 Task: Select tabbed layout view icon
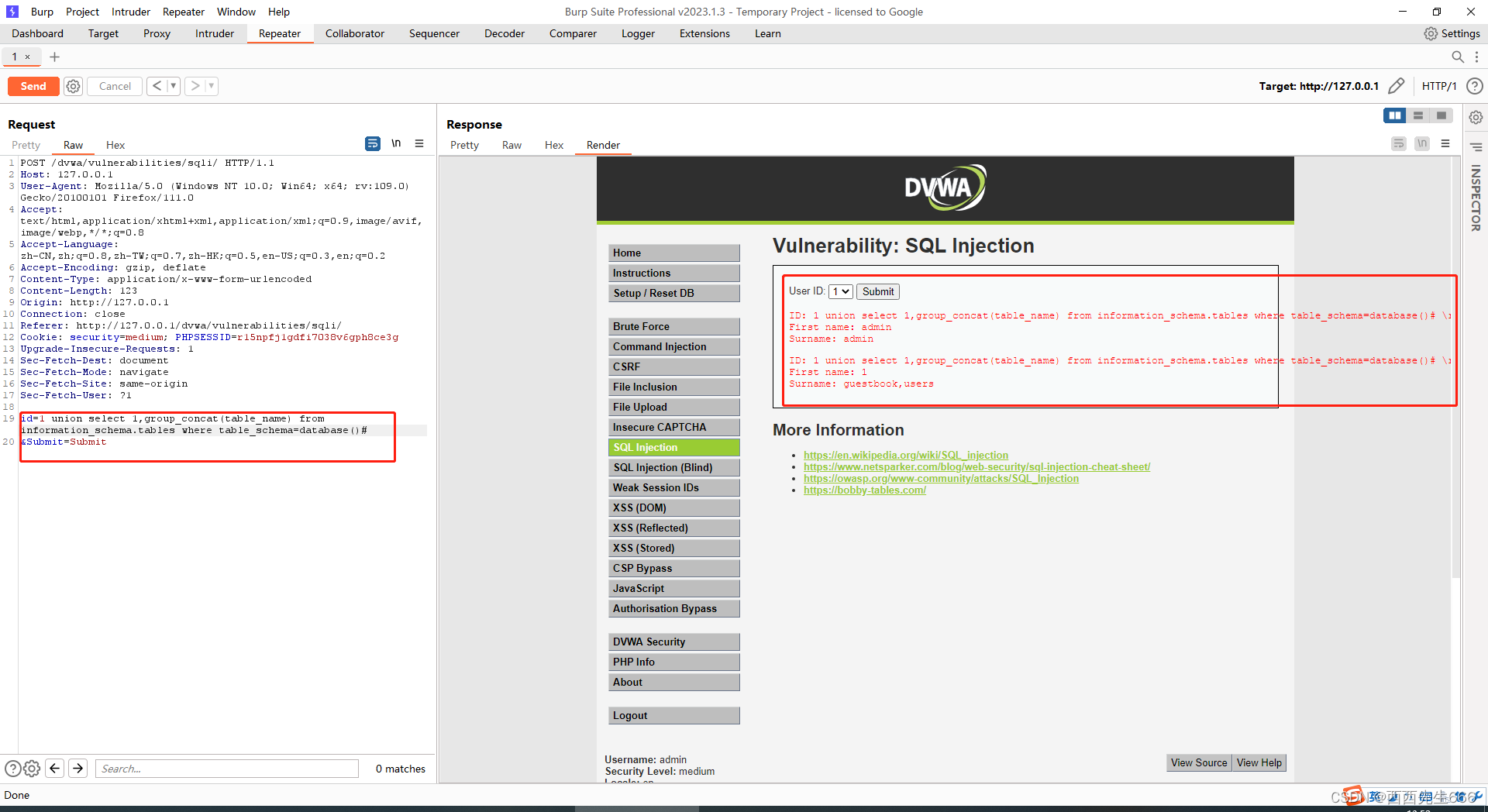click(x=1441, y=115)
